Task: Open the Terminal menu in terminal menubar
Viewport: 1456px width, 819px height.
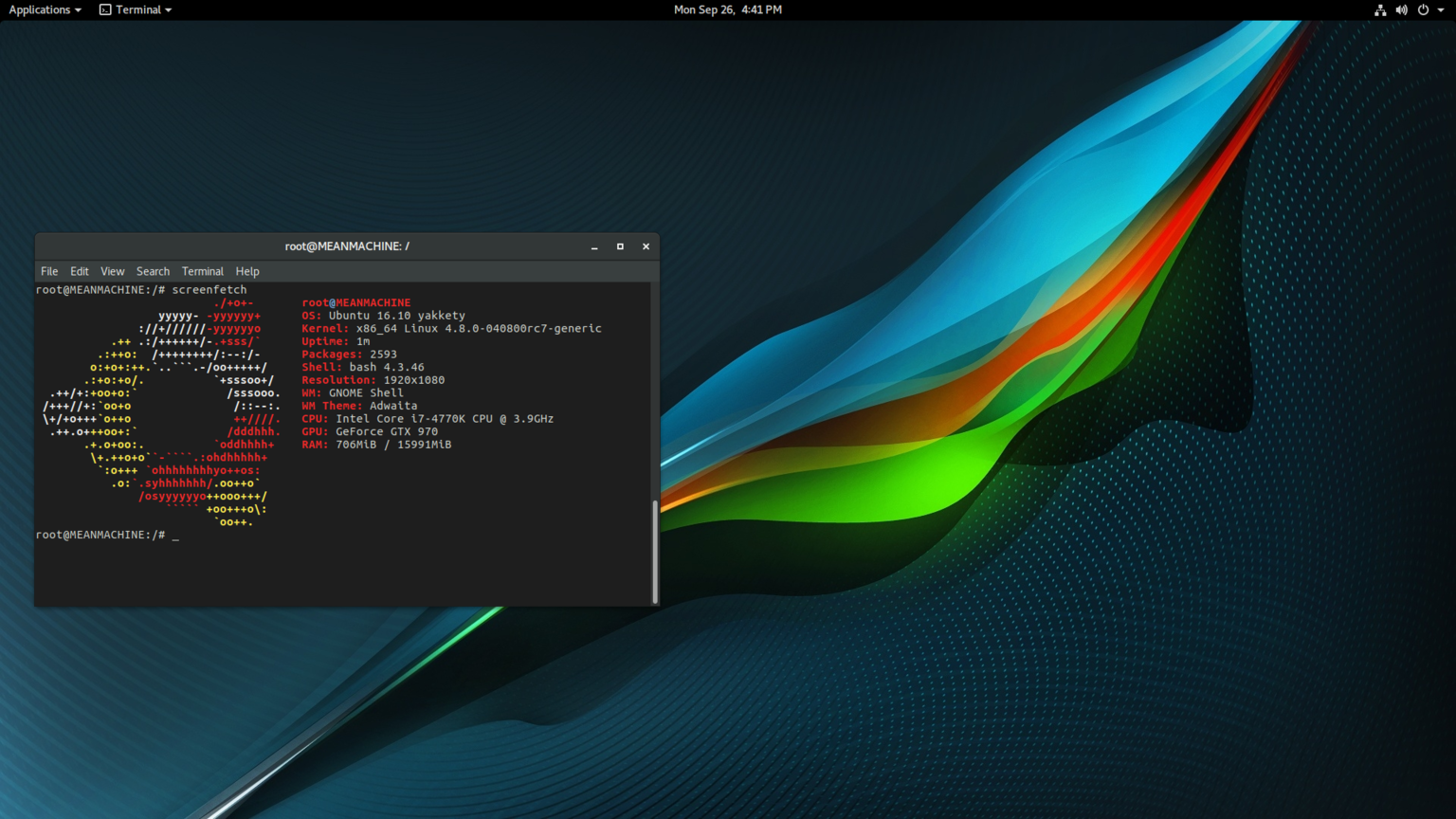Action: [x=203, y=271]
